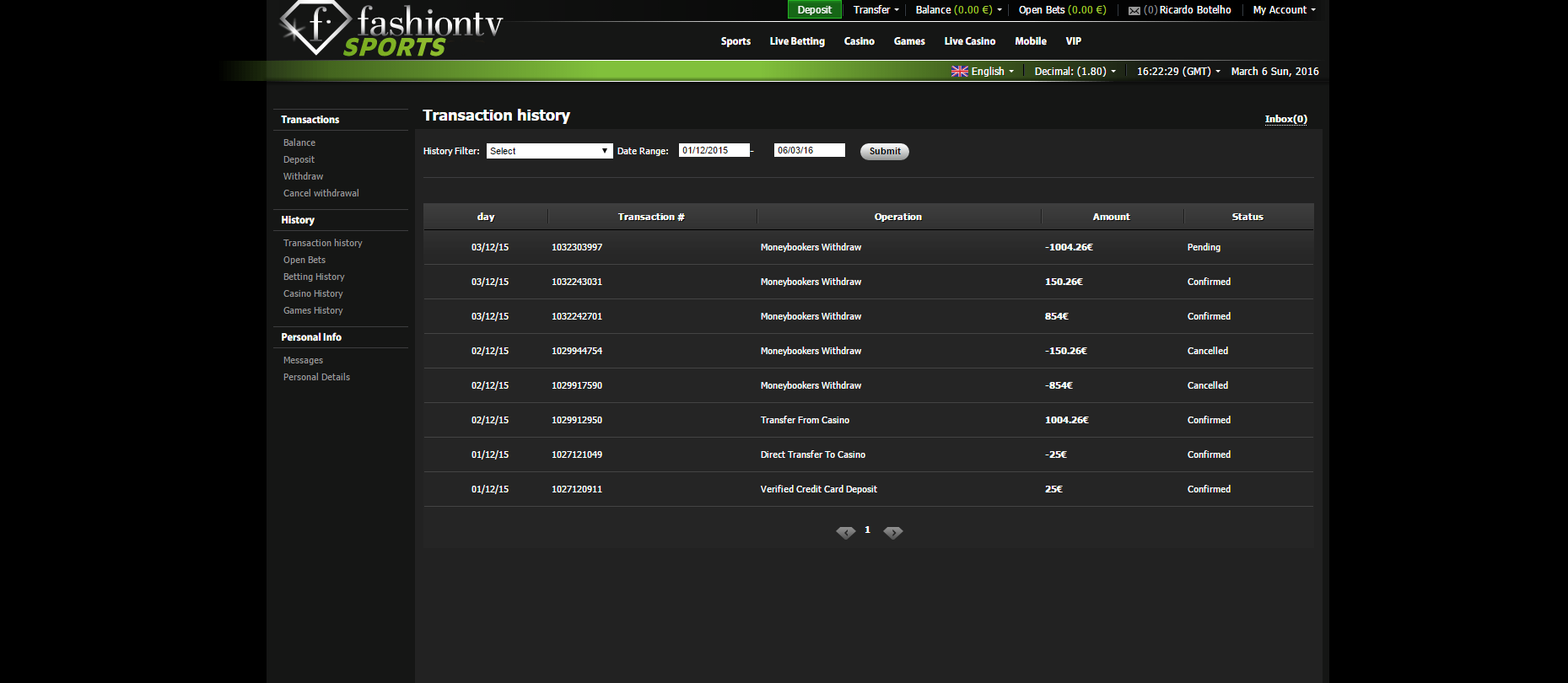
Task: Select transaction number 1032242701
Action: pyautogui.click(x=577, y=316)
